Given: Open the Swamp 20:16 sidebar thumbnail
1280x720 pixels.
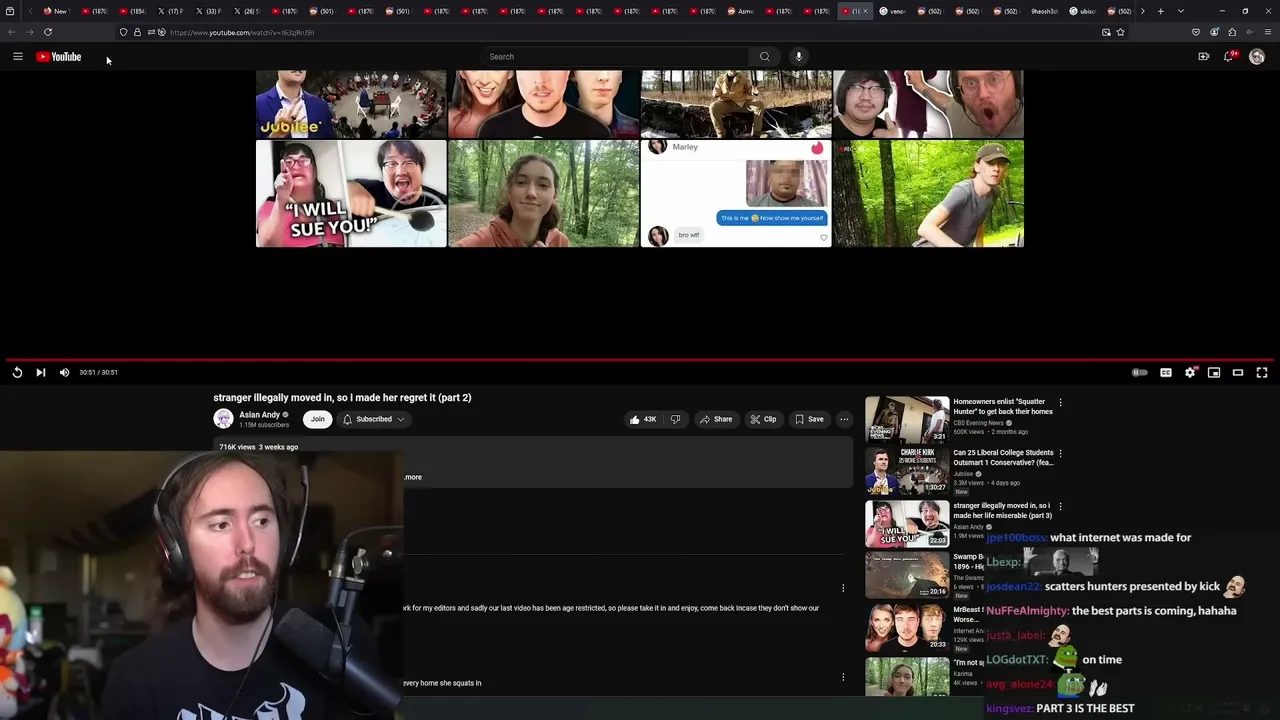Looking at the screenshot, I should 907,575.
